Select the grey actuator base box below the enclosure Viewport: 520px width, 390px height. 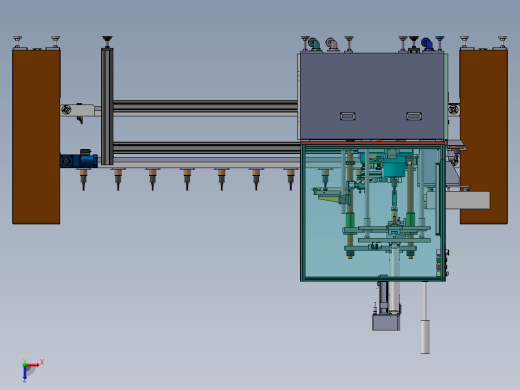click(386, 323)
